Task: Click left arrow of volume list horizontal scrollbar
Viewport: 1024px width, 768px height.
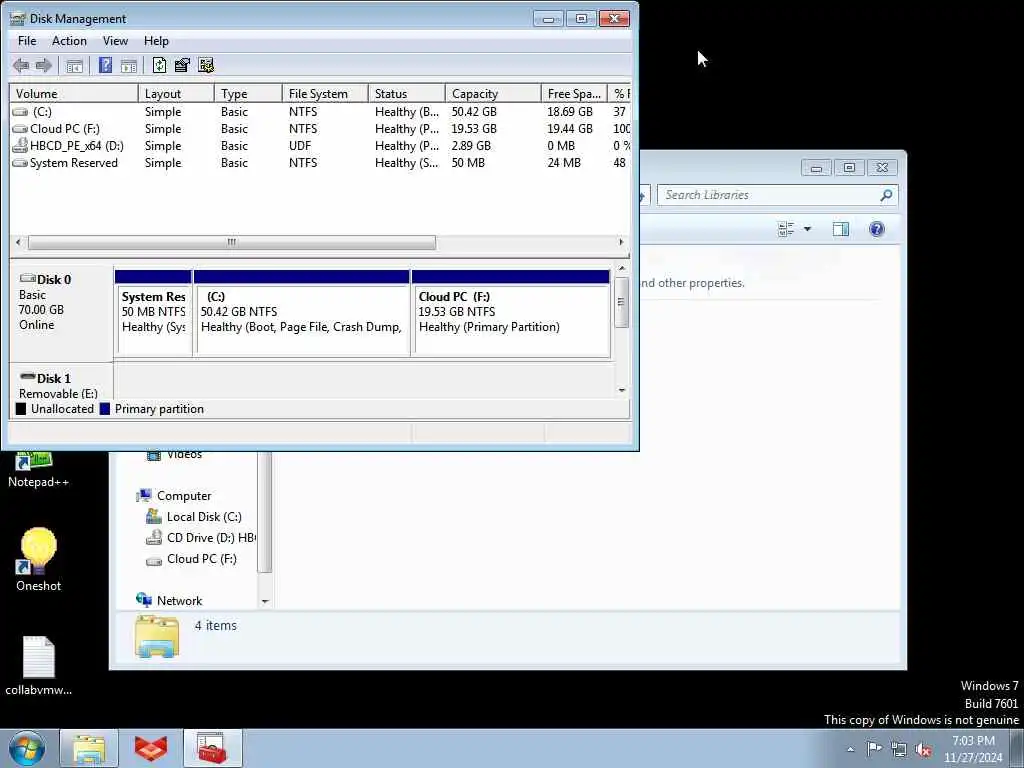Action: [x=18, y=242]
